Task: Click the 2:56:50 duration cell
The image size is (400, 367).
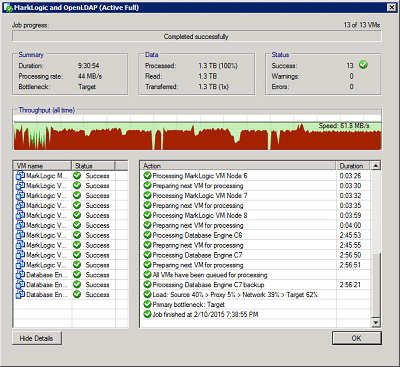Action: click(350, 255)
